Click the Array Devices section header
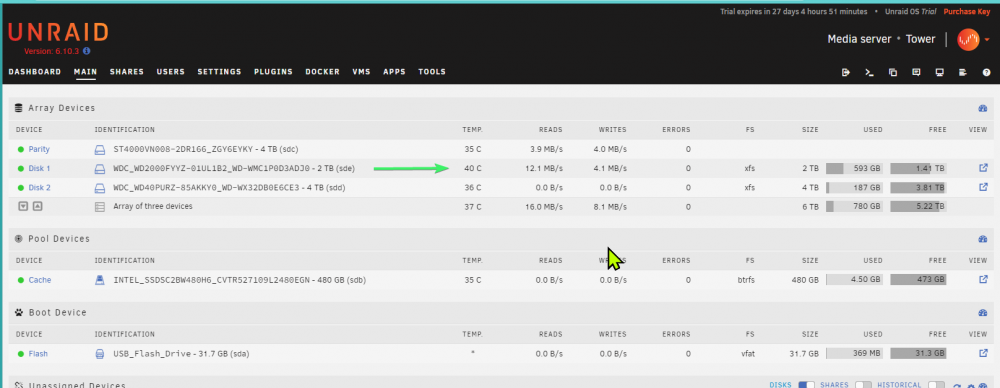Viewport: 1000px width, 388px height. 62,108
